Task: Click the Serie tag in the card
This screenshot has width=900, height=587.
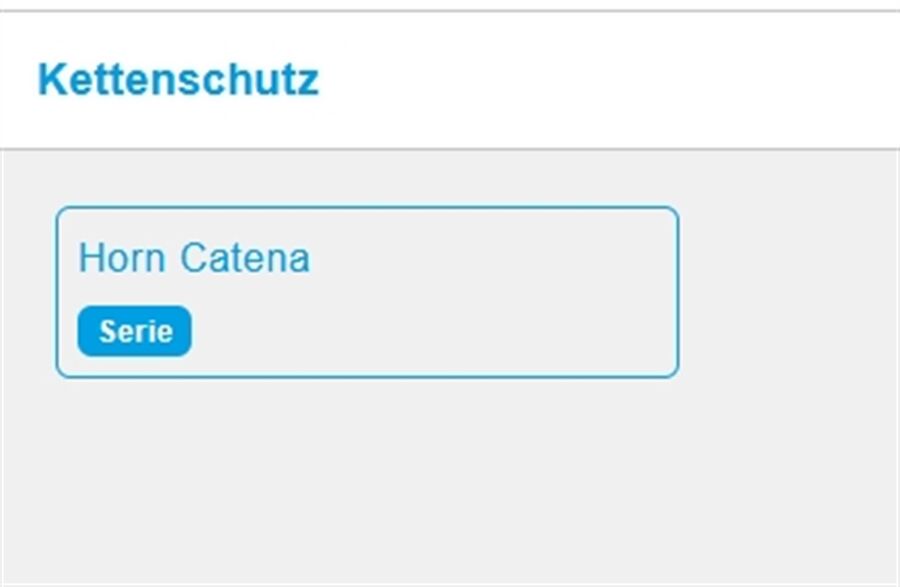Action: tap(135, 331)
